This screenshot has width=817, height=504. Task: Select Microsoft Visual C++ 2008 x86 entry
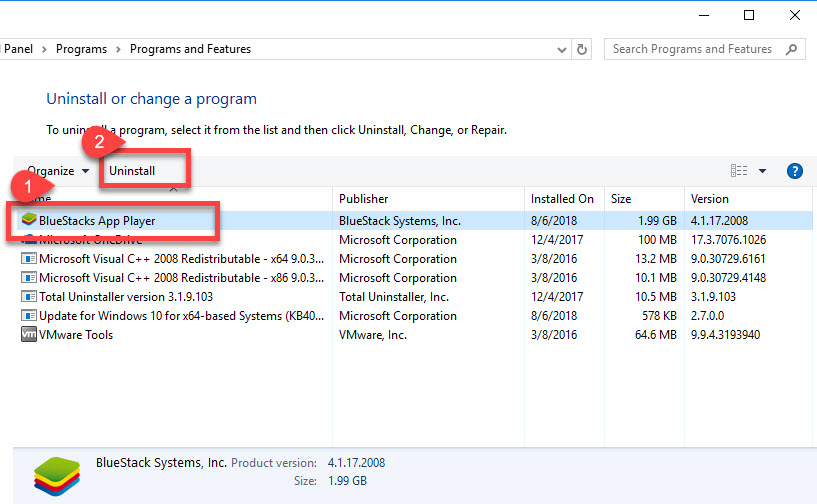(181, 278)
